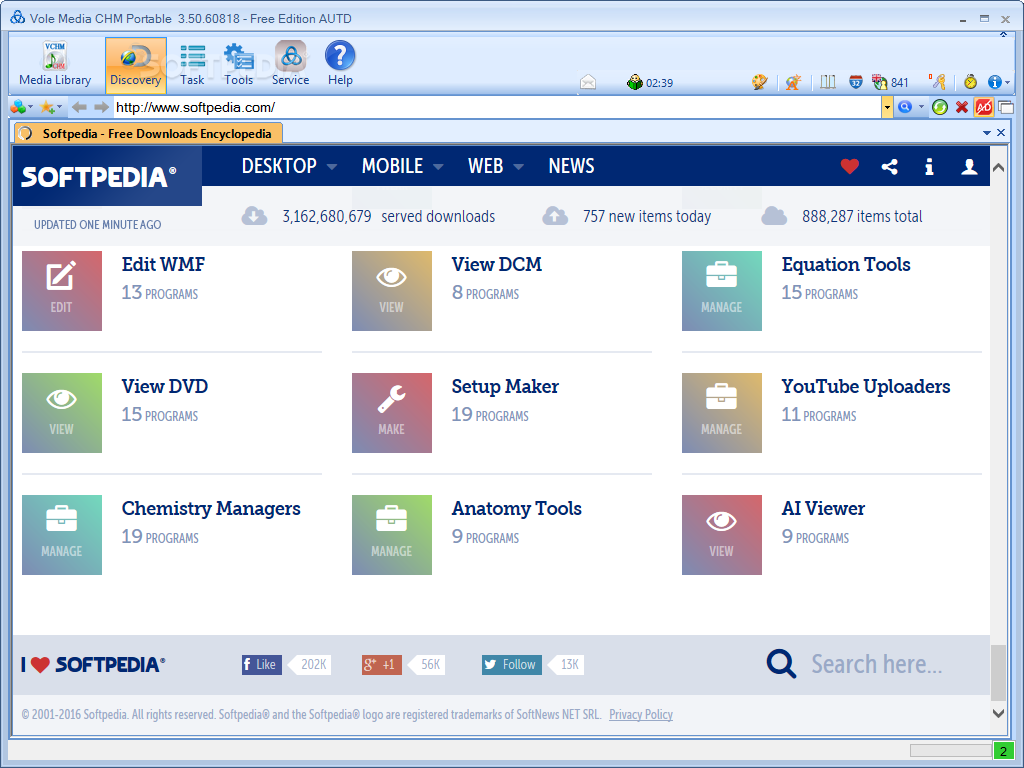1024x768 pixels.
Task: Click the blue shield number 32 icon
Action: (856, 82)
